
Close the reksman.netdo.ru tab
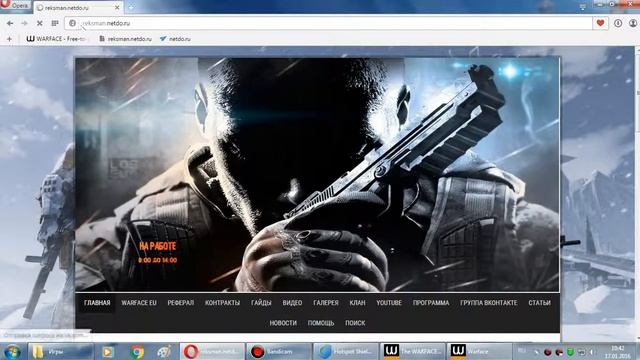[x=117, y=7]
